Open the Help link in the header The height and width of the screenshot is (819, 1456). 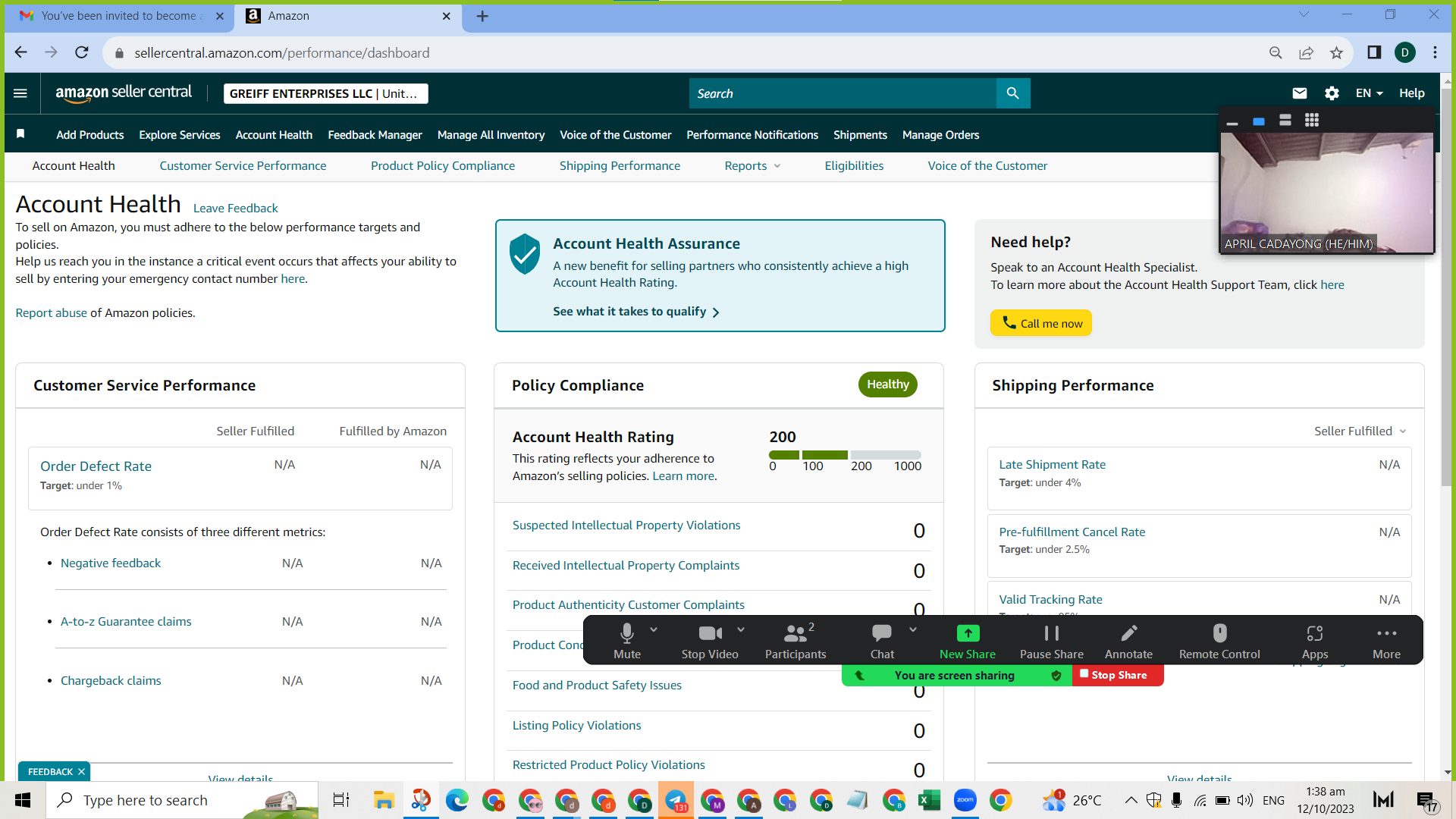(x=1411, y=93)
